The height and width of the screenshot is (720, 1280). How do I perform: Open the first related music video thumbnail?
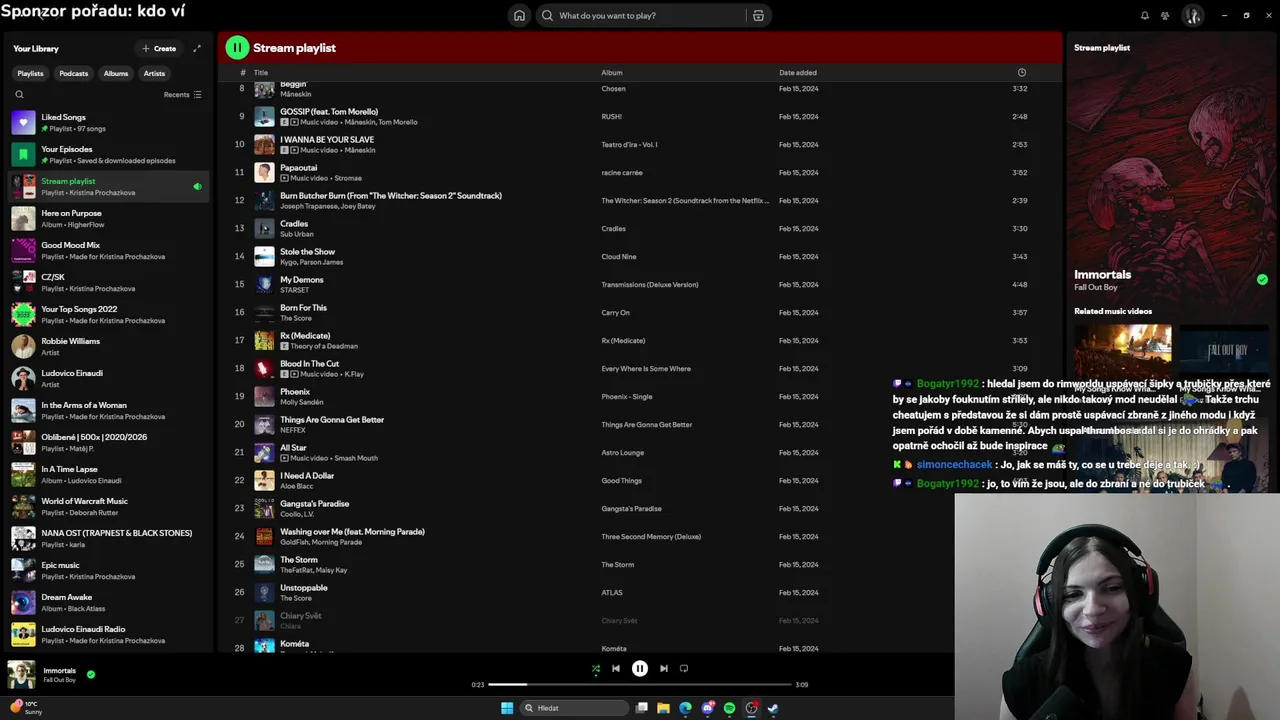1123,352
